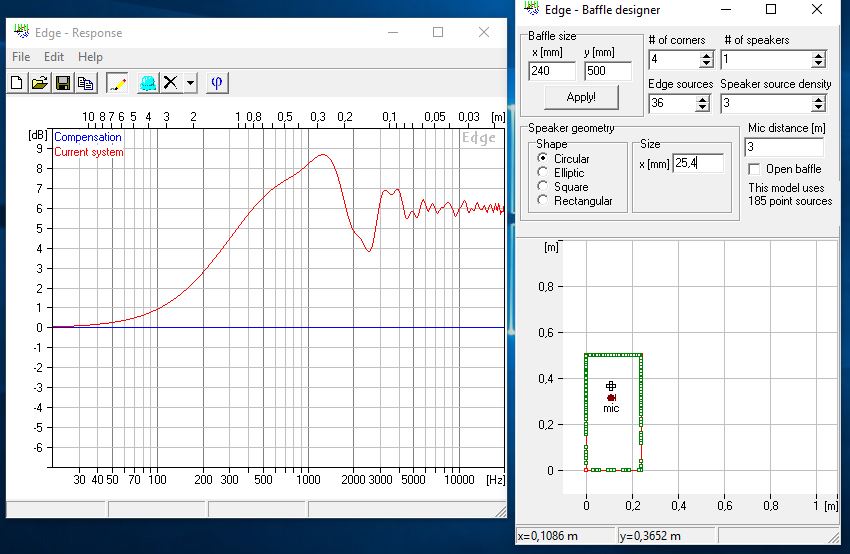Minimize the Baffle designer window
This screenshot has width=850, height=554.
pyautogui.click(x=725, y=9)
